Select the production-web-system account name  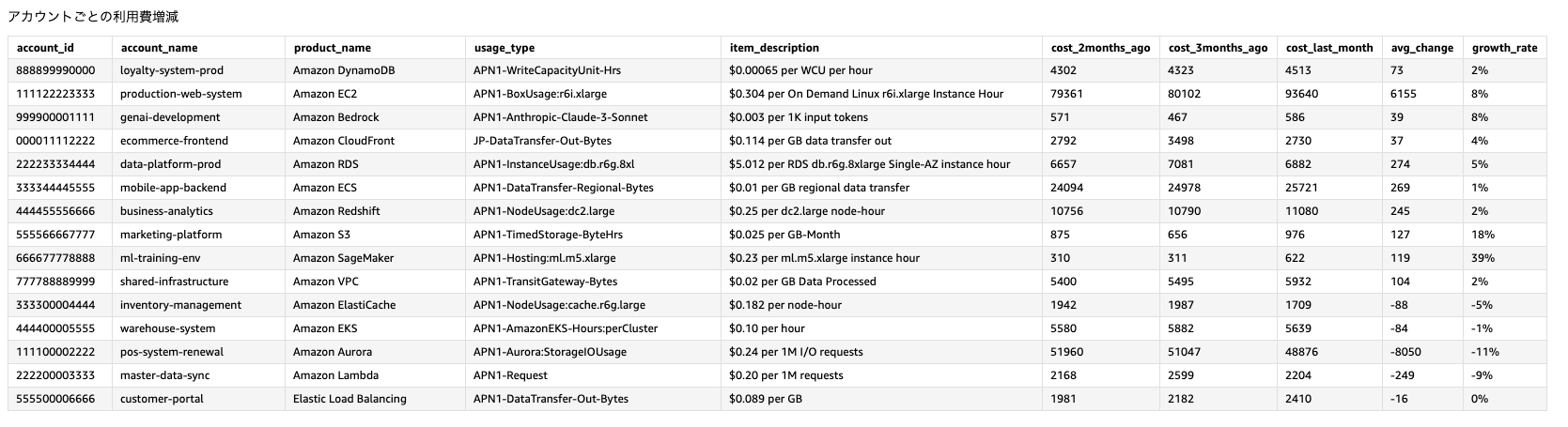point(181,94)
